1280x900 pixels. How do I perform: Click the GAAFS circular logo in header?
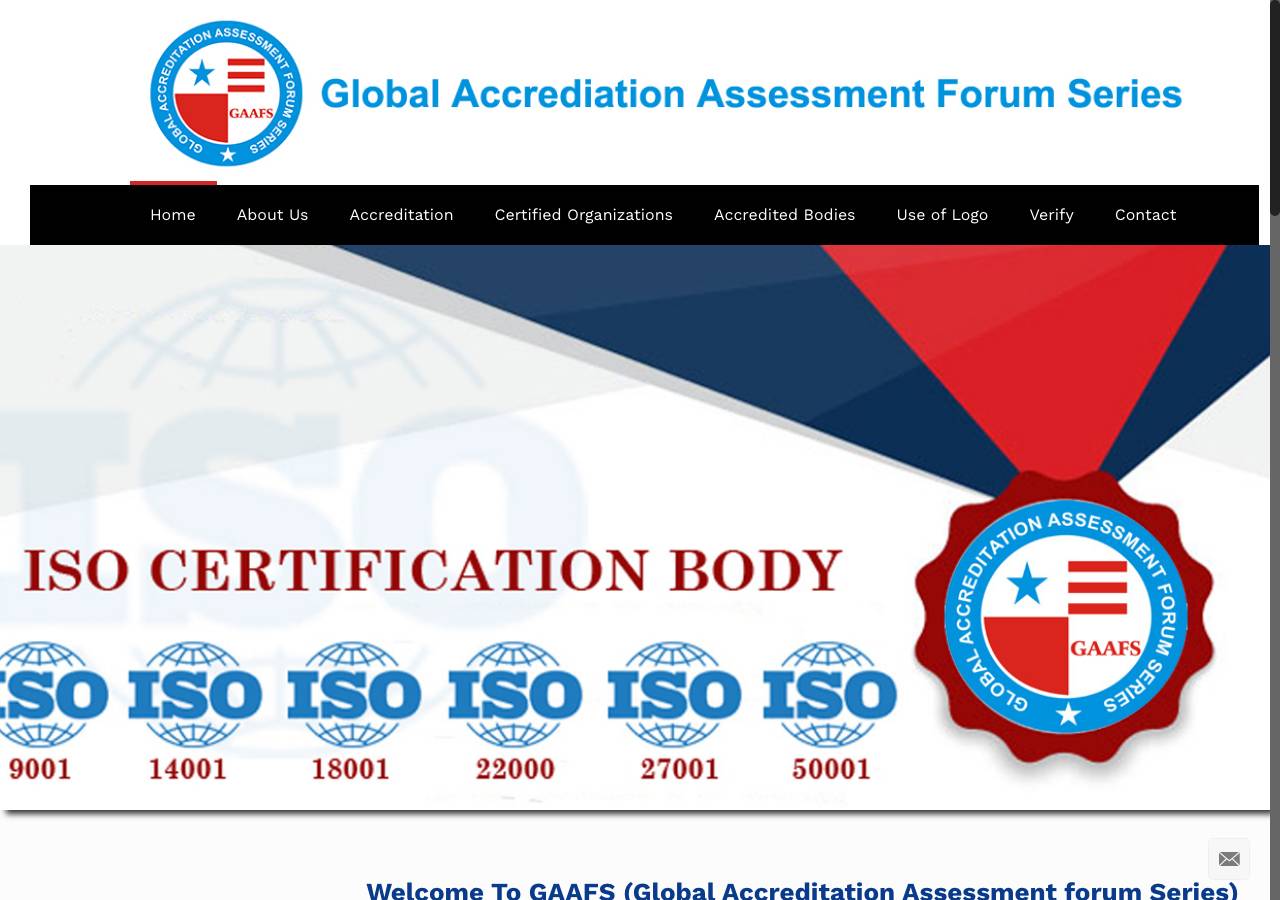226,93
